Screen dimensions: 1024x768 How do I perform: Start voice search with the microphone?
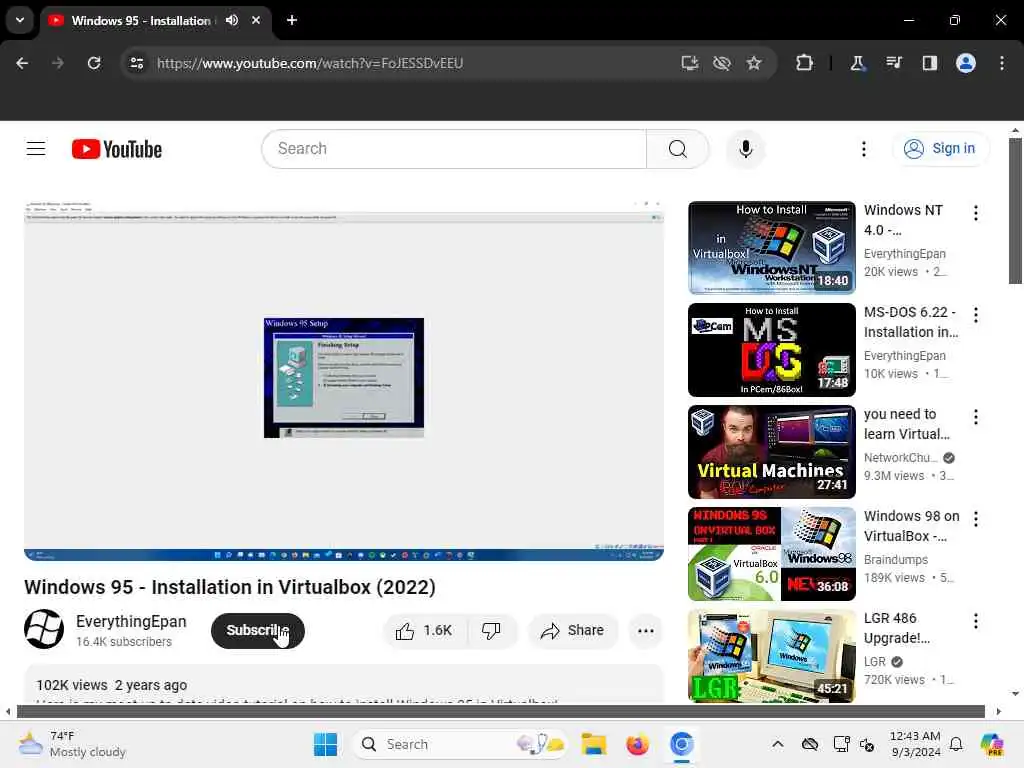point(745,149)
